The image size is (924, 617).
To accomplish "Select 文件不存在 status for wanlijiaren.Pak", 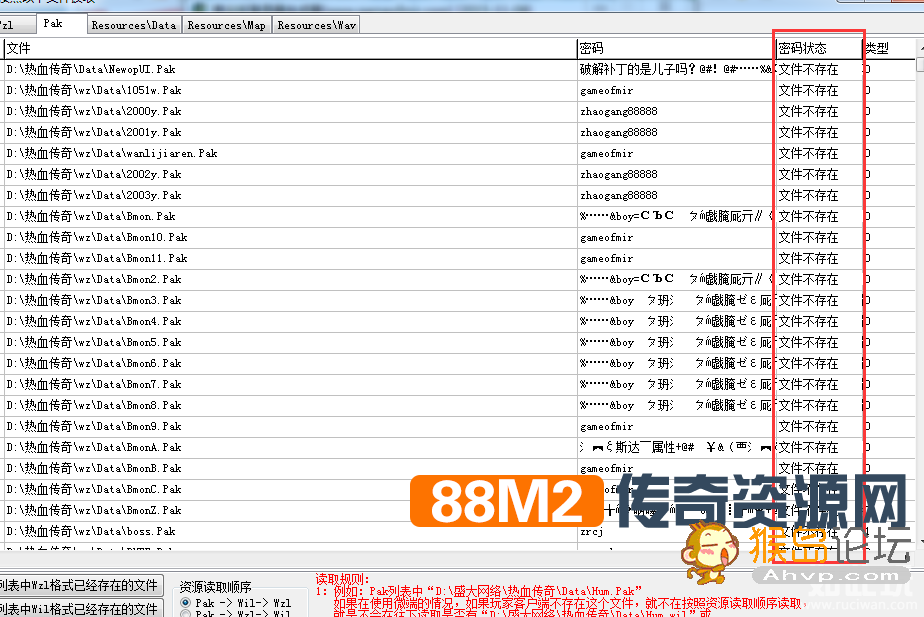I will click(x=808, y=154).
